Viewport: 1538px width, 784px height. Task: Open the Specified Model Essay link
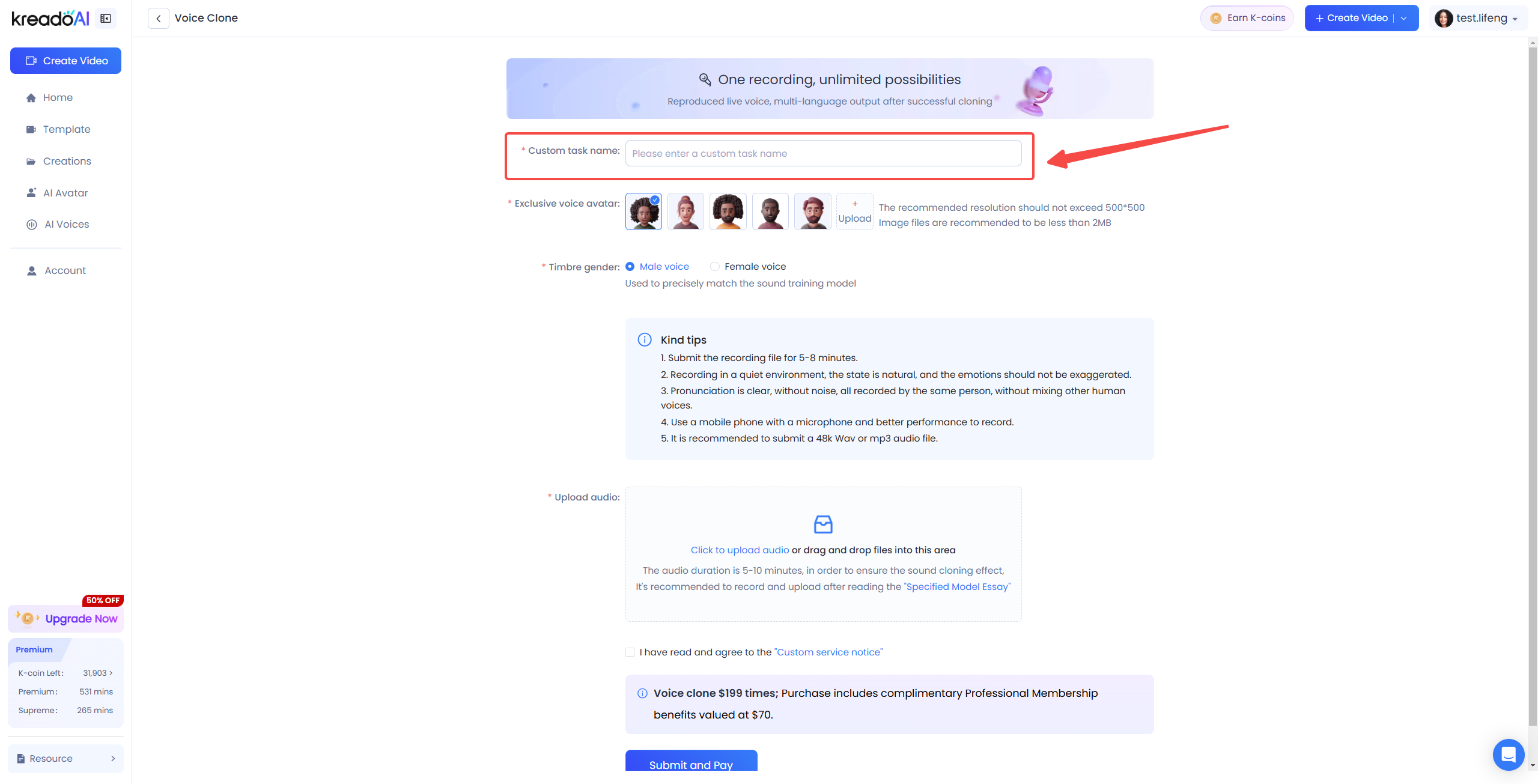pyautogui.click(x=957, y=586)
